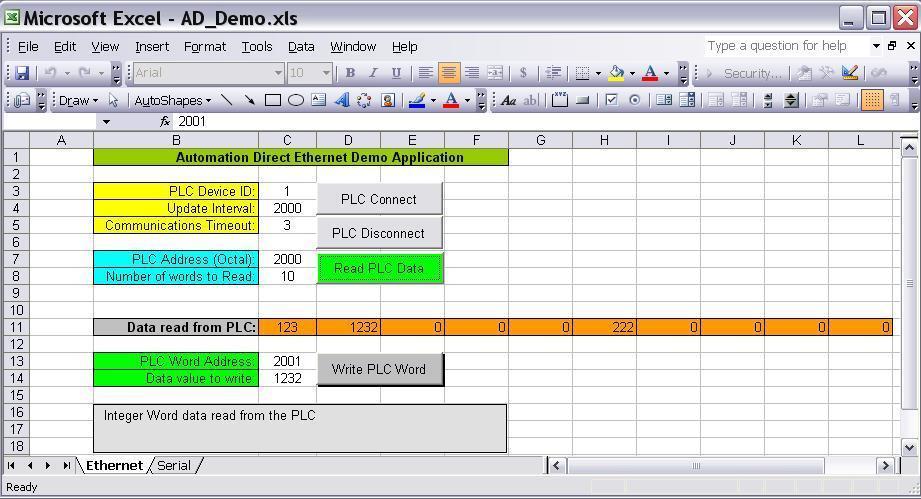Viewport: 921px width, 499px height.
Task: Select the Oval shape tool
Action: coord(295,100)
